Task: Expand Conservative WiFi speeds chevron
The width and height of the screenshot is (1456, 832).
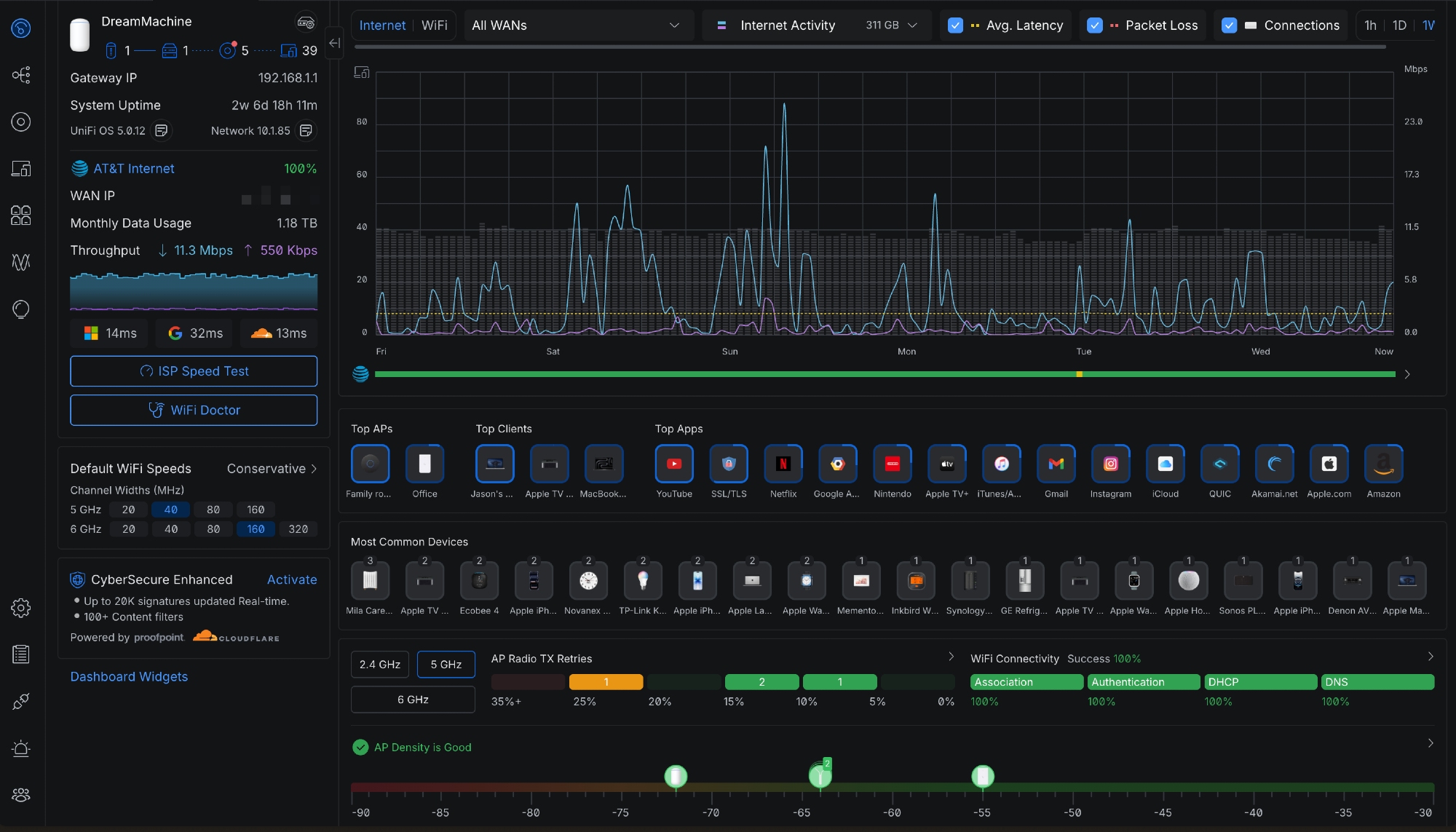Action: (x=314, y=469)
